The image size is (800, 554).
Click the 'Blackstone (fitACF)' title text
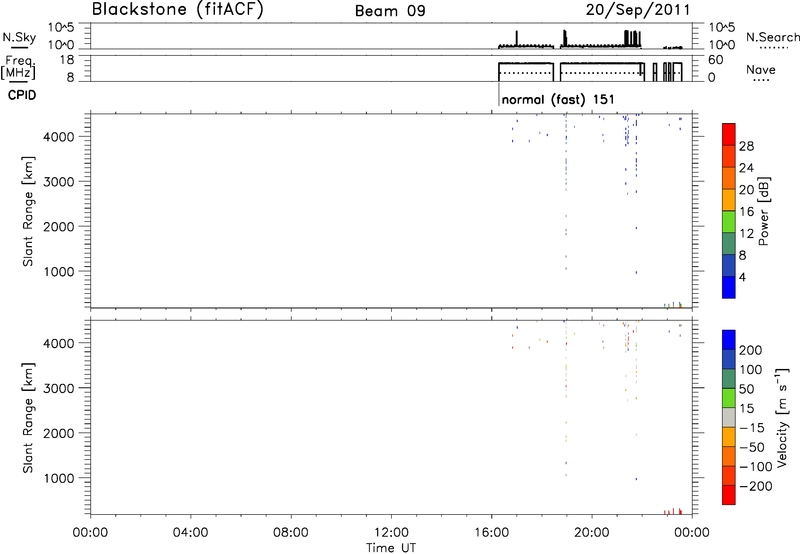click(x=178, y=10)
